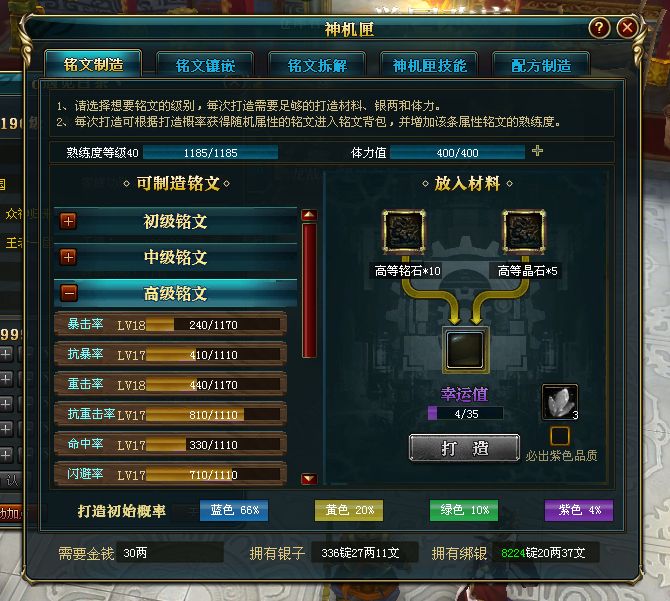This screenshot has width=670, height=601.
Task: Click the white crystal item icon
Action: click(560, 402)
